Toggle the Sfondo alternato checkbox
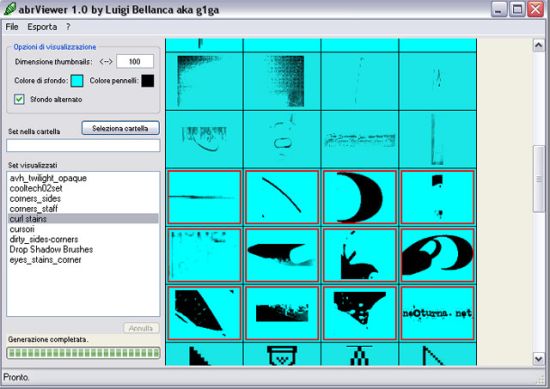 coord(19,99)
